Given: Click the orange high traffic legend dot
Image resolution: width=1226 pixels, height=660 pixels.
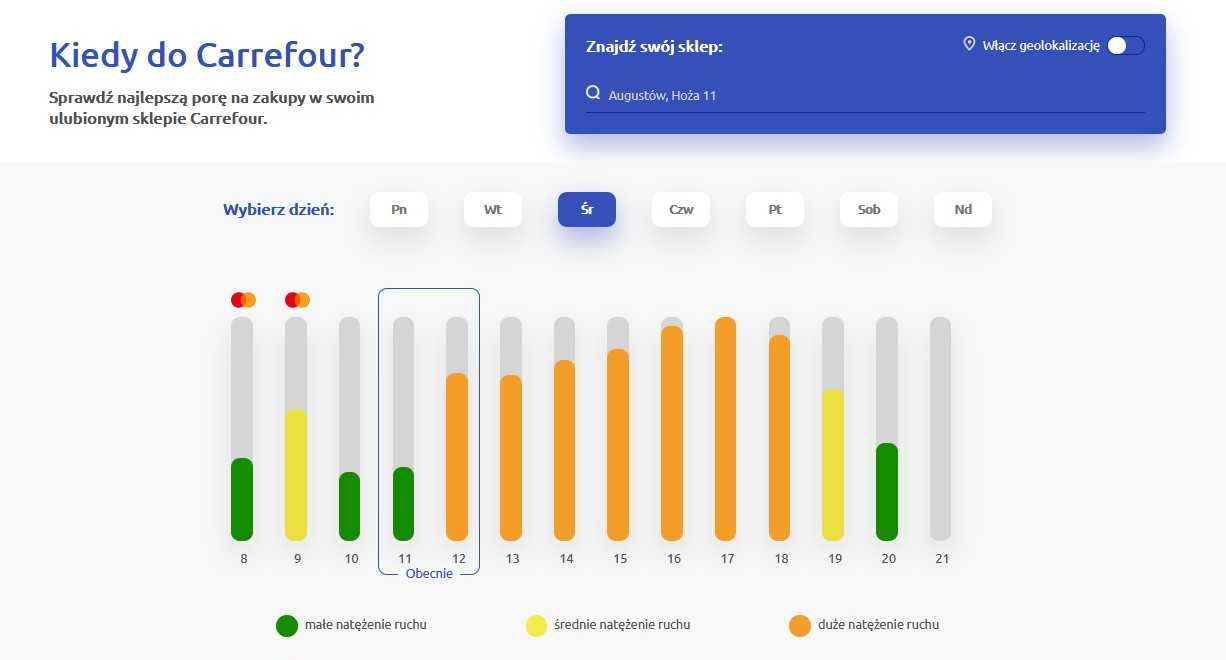Looking at the screenshot, I should [x=799, y=626].
